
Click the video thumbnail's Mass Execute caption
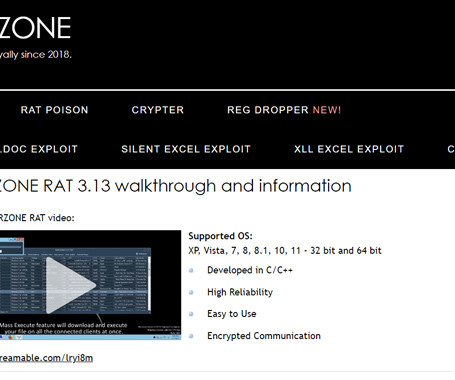pyautogui.click(x=63, y=328)
